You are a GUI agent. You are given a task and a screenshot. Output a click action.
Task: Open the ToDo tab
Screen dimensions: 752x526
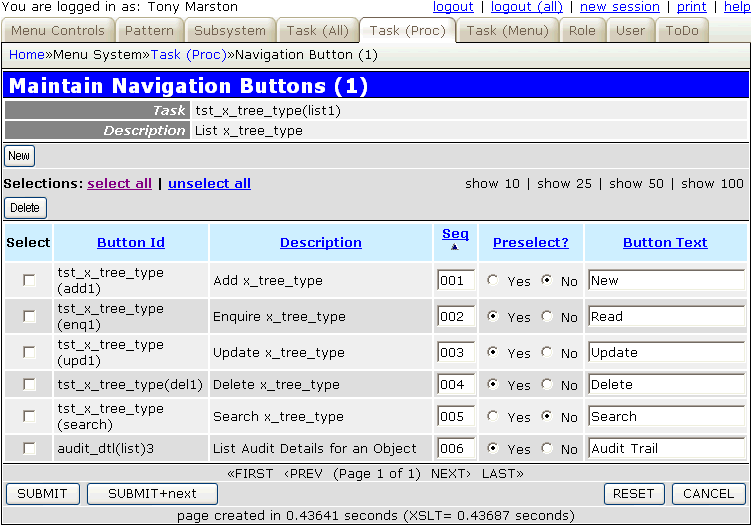[682, 30]
